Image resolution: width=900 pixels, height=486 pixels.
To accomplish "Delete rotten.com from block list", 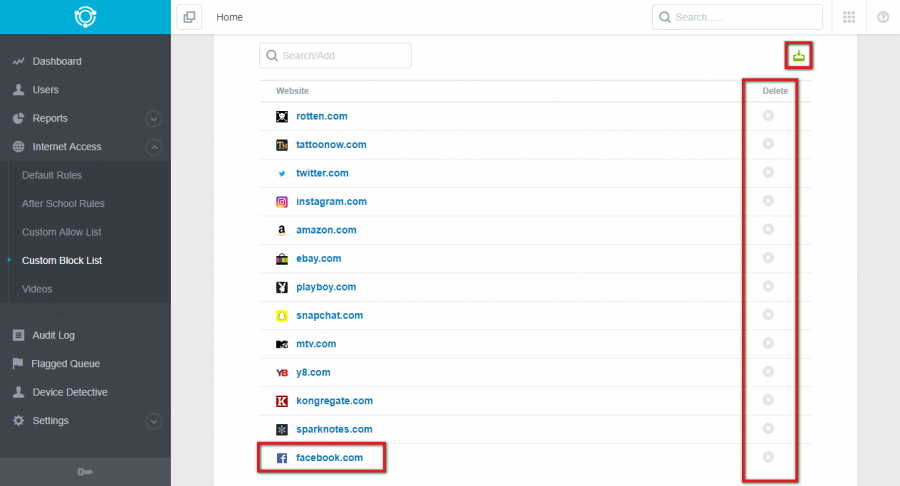I will coord(768,115).
